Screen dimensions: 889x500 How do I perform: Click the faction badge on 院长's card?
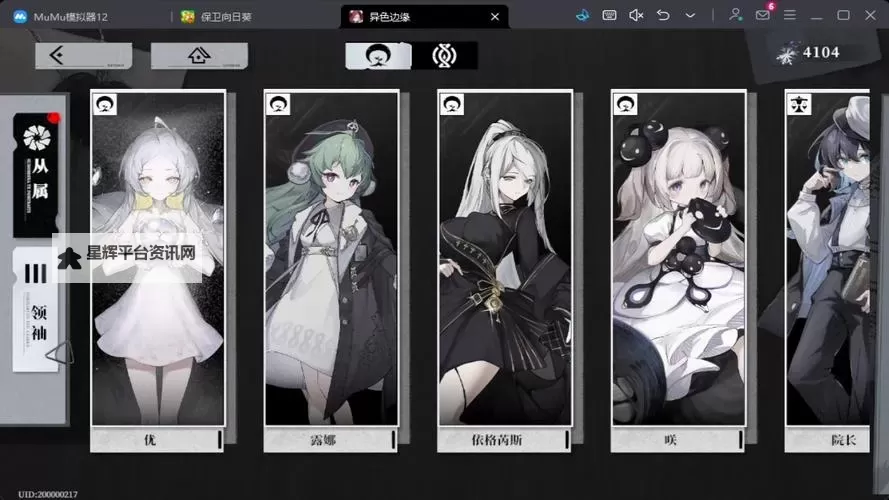click(x=799, y=104)
